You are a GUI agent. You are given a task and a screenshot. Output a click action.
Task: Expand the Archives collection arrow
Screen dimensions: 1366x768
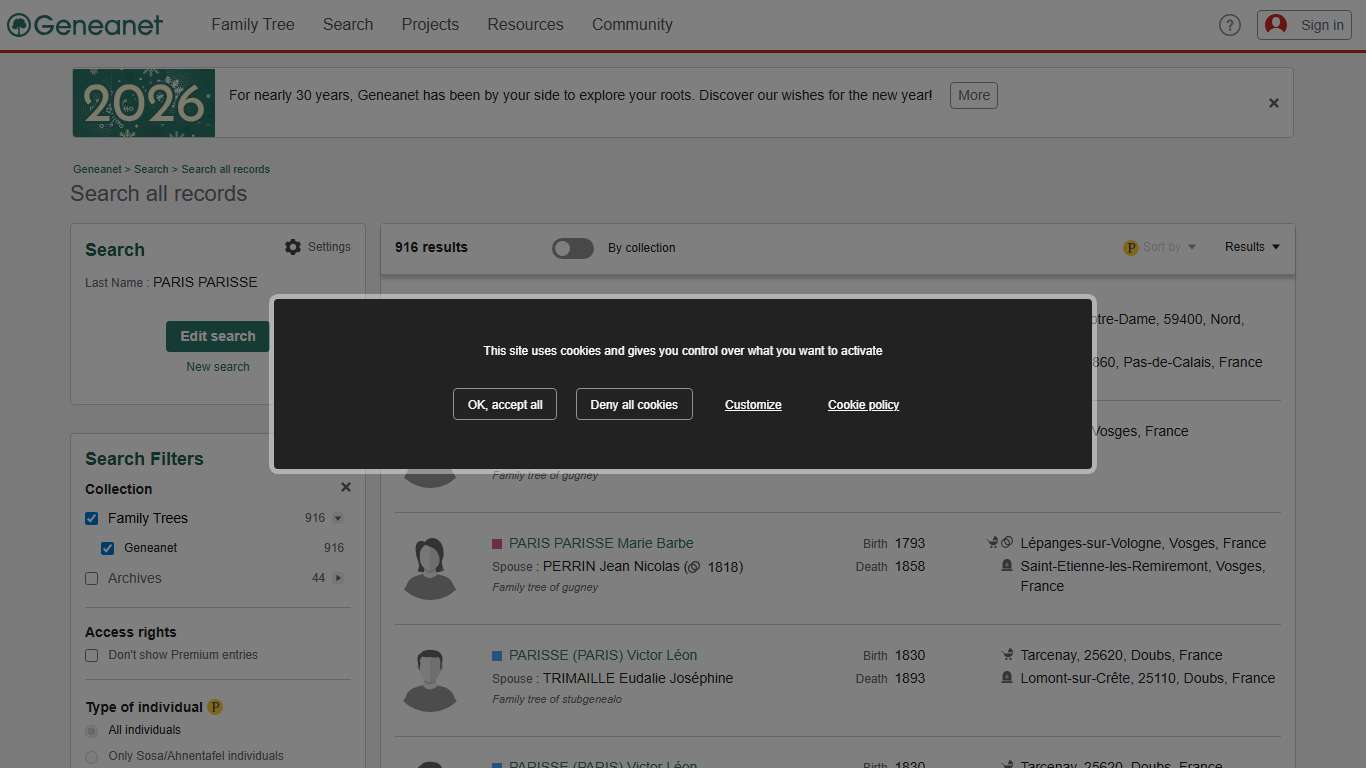pos(338,578)
